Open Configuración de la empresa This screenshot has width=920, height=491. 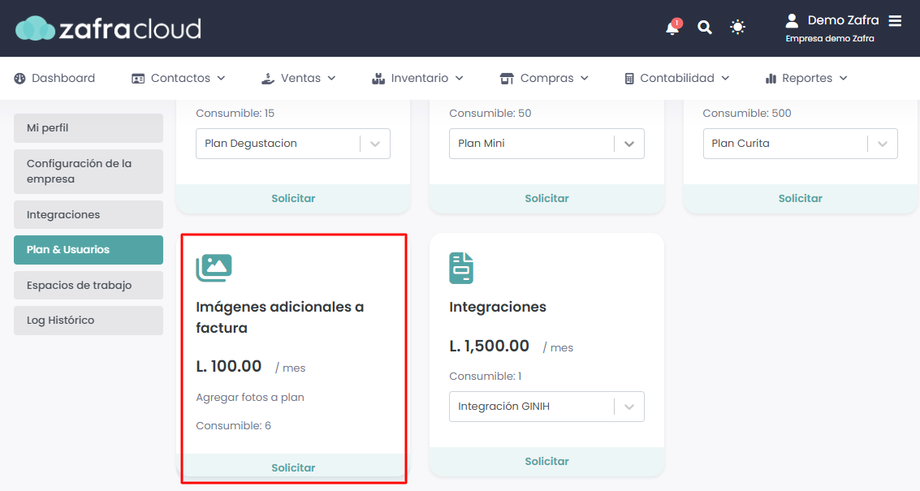click(x=89, y=171)
